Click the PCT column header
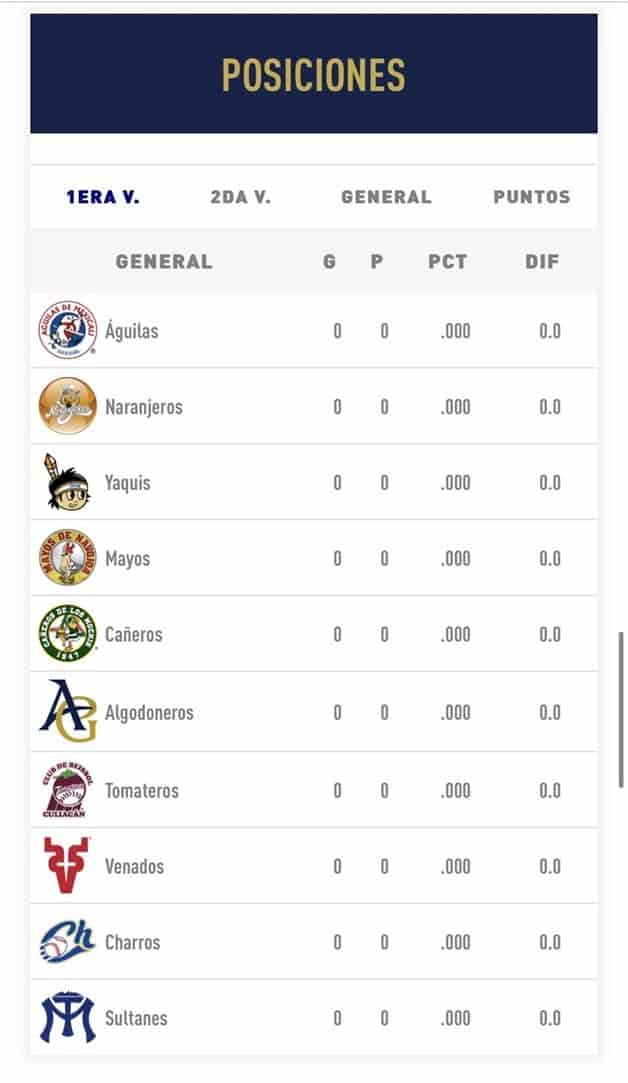 (x=448, y=262)
